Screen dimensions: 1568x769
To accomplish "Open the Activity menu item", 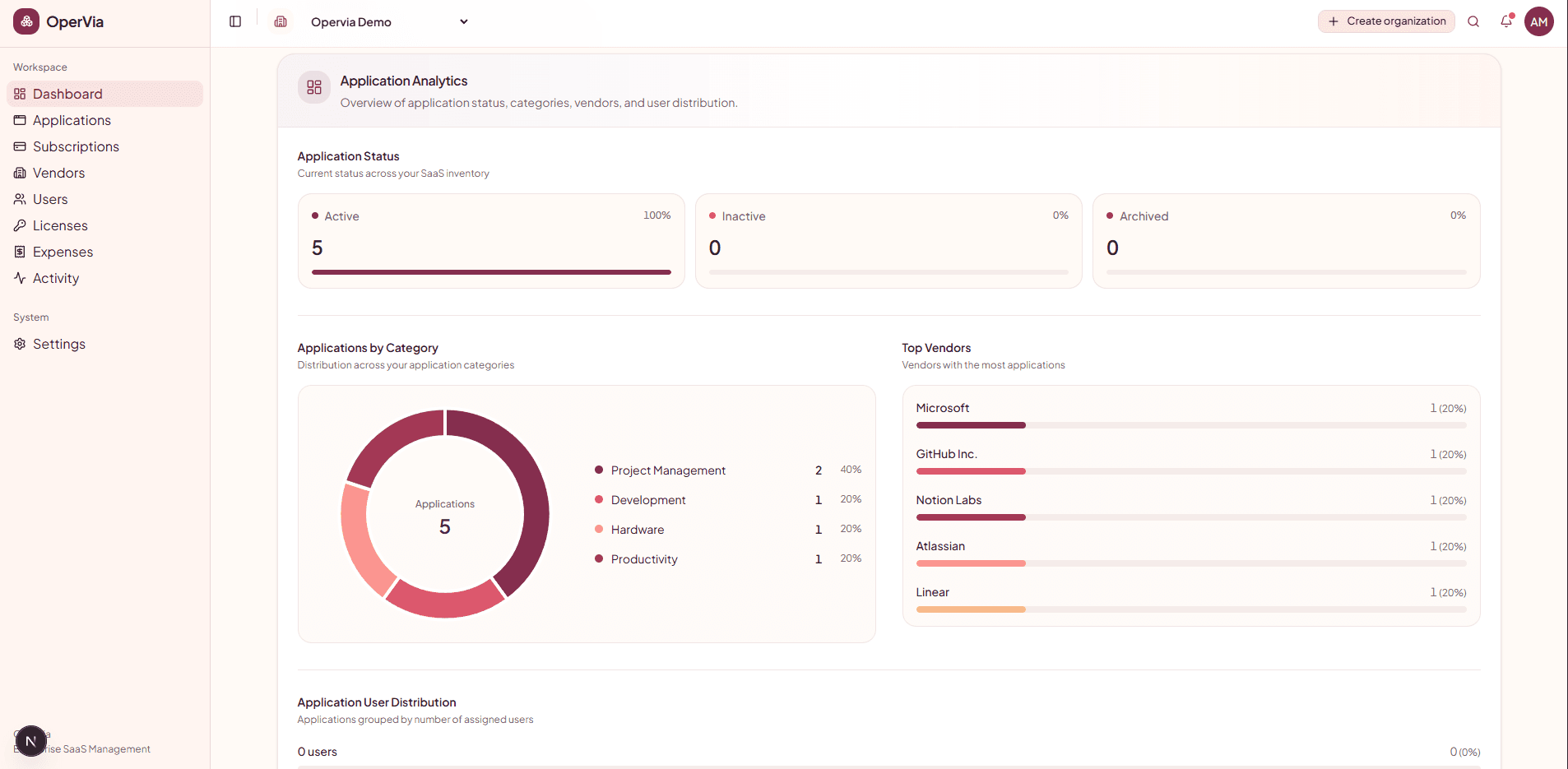I will [x=104, y=278].
